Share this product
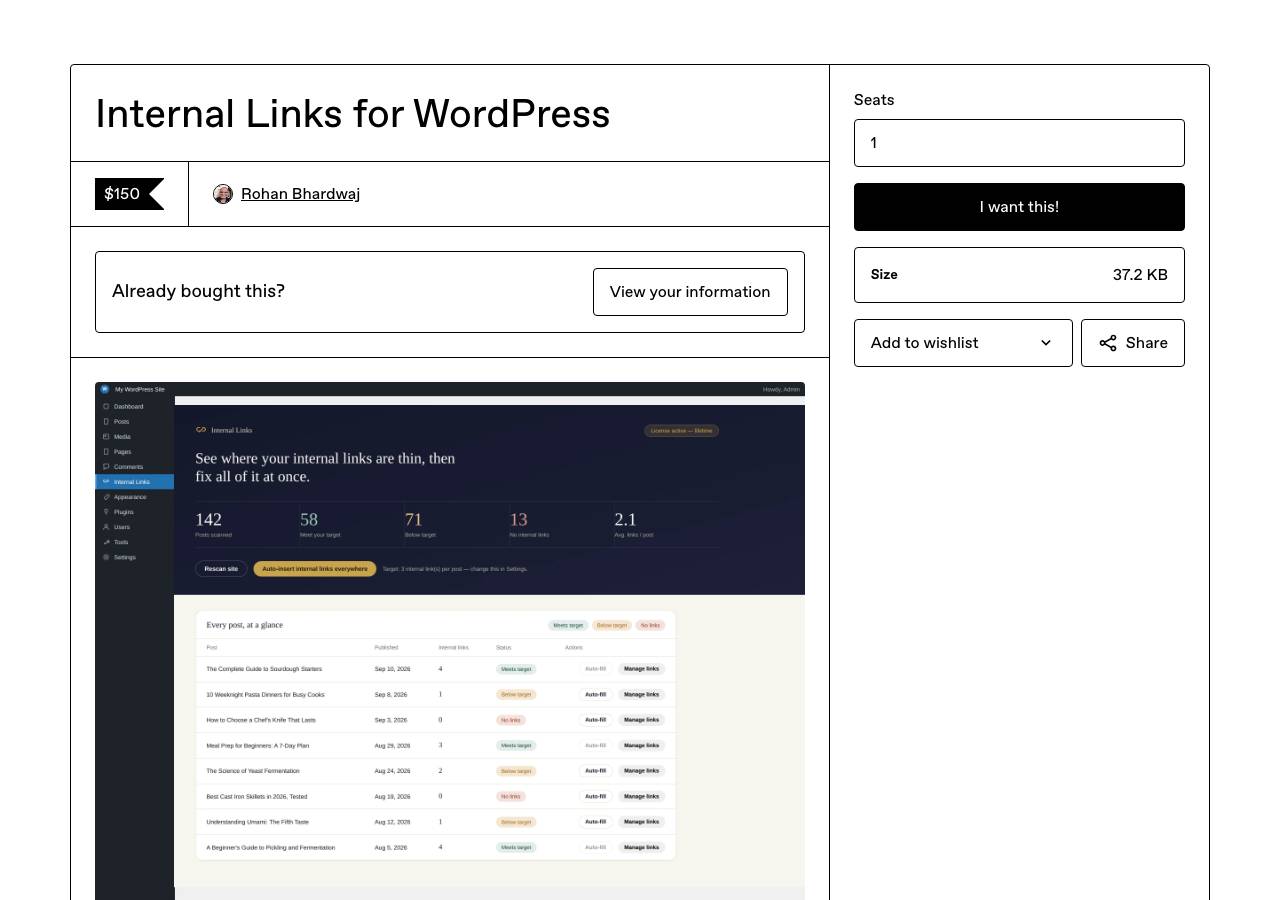 coord(1133,343)
